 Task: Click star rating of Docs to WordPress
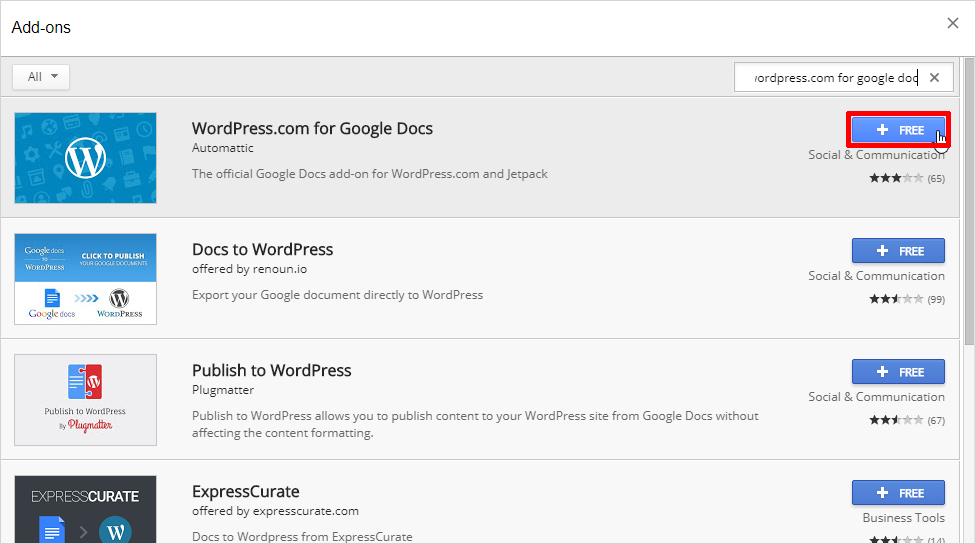point(895,299)
